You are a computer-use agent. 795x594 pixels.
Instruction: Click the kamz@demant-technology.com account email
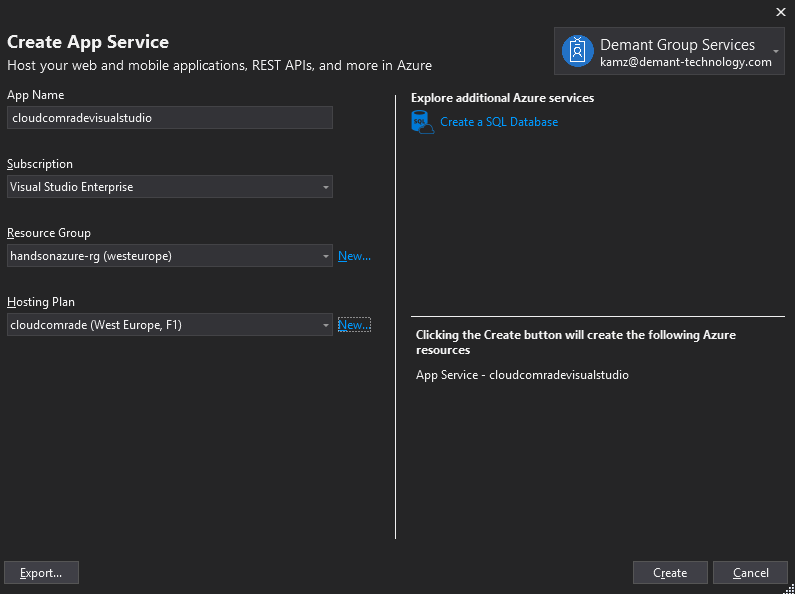point(685,62)
